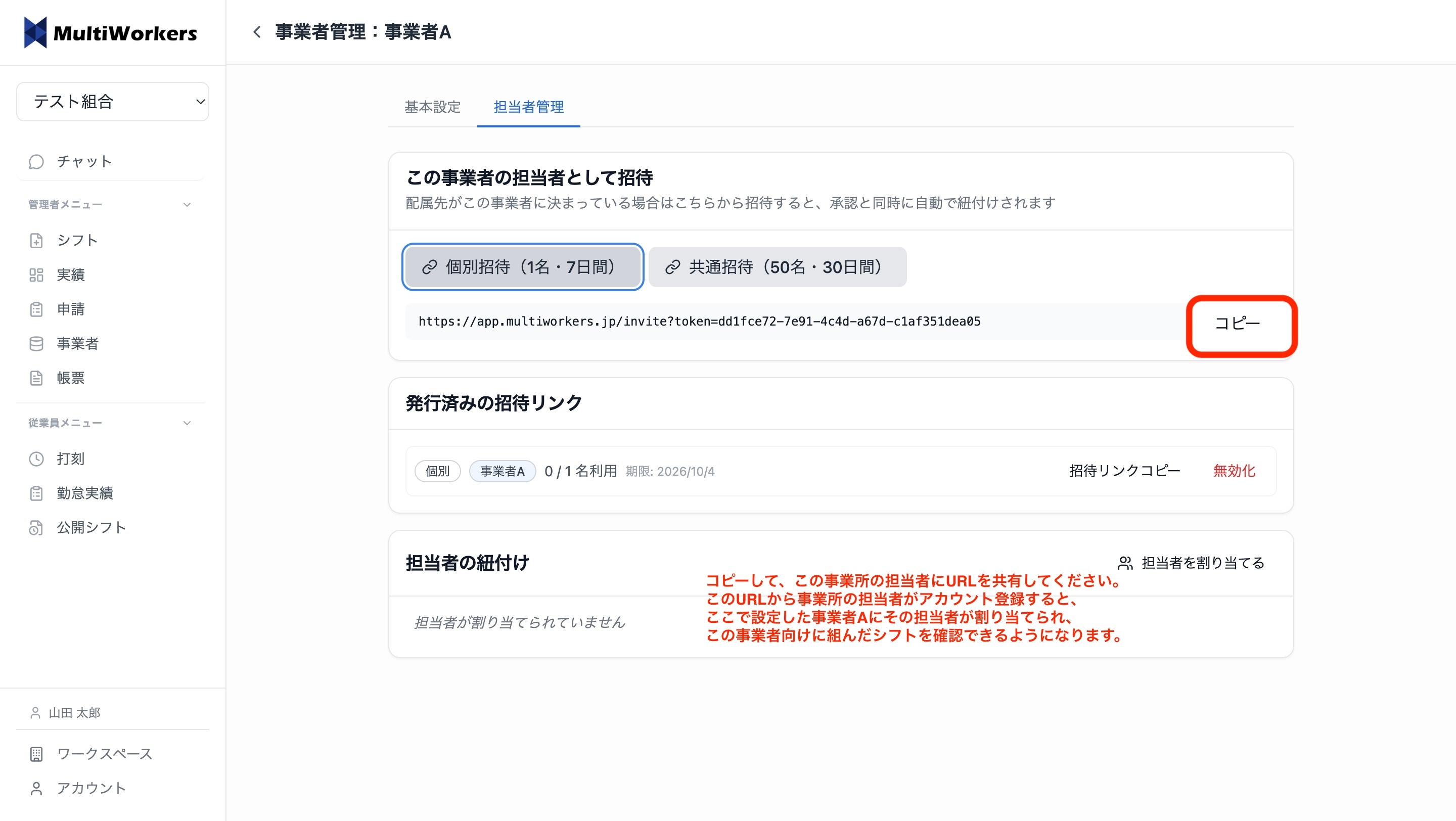Select the 担当者管理 tab
Image resolution: width=1456 pixels, height=821 pixels.
528,107
